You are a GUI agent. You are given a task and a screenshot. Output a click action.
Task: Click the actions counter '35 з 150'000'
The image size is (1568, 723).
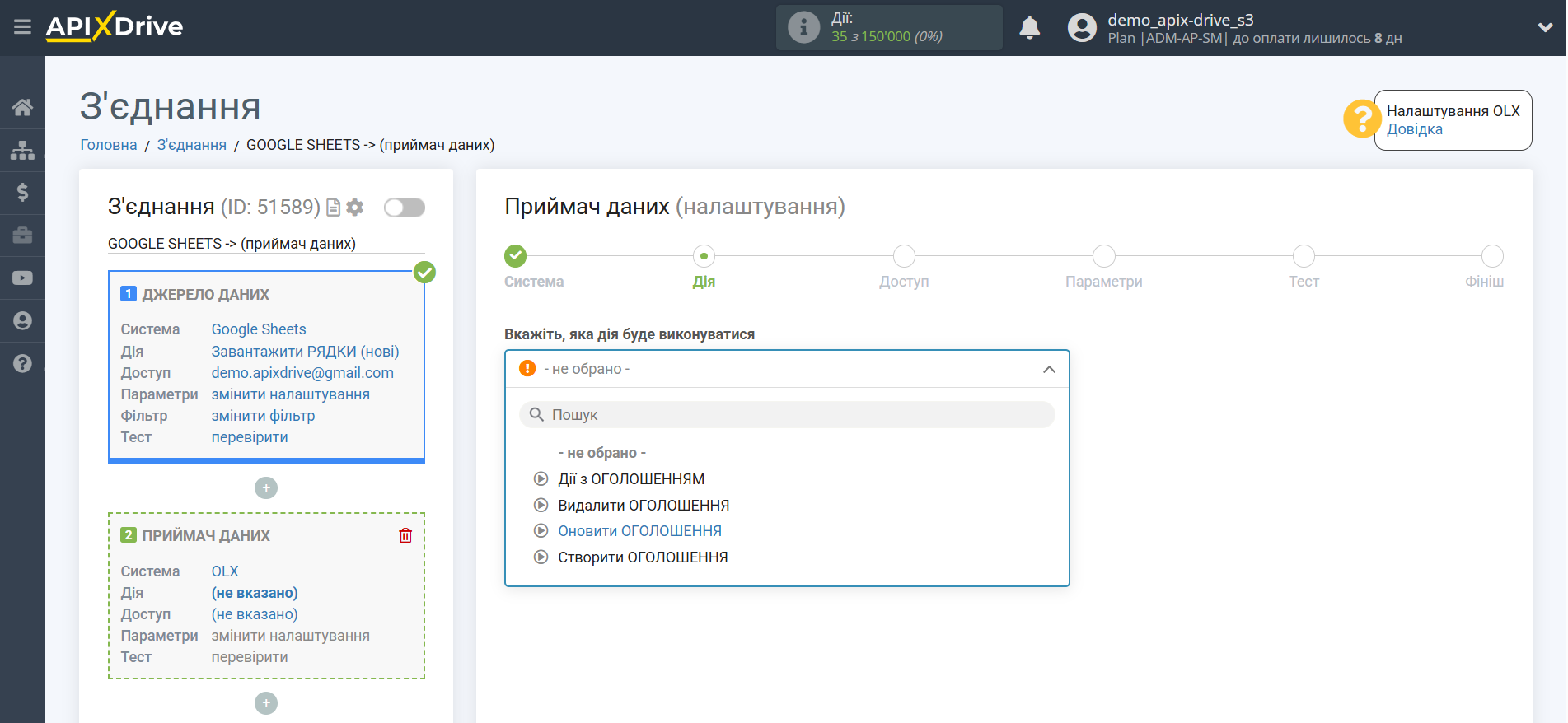coord(871,36)
